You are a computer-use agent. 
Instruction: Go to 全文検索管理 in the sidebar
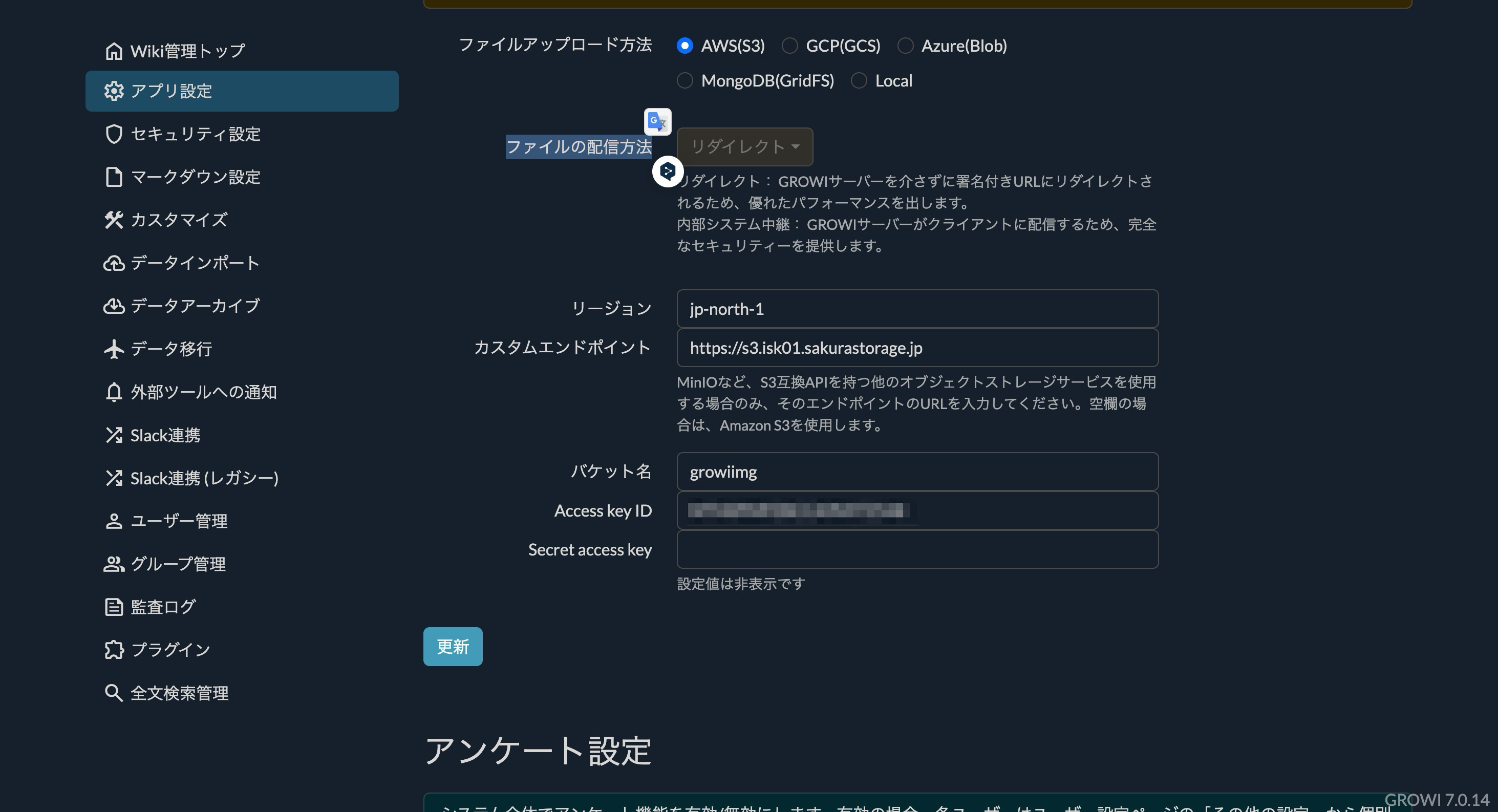coord(178,693)
